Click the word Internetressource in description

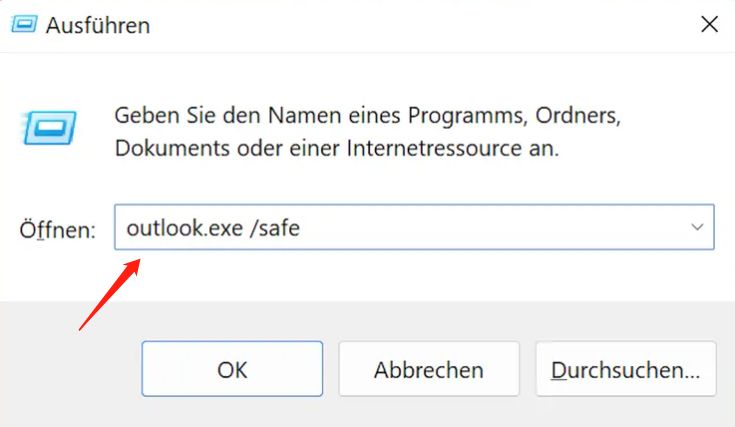click(434, 148)
